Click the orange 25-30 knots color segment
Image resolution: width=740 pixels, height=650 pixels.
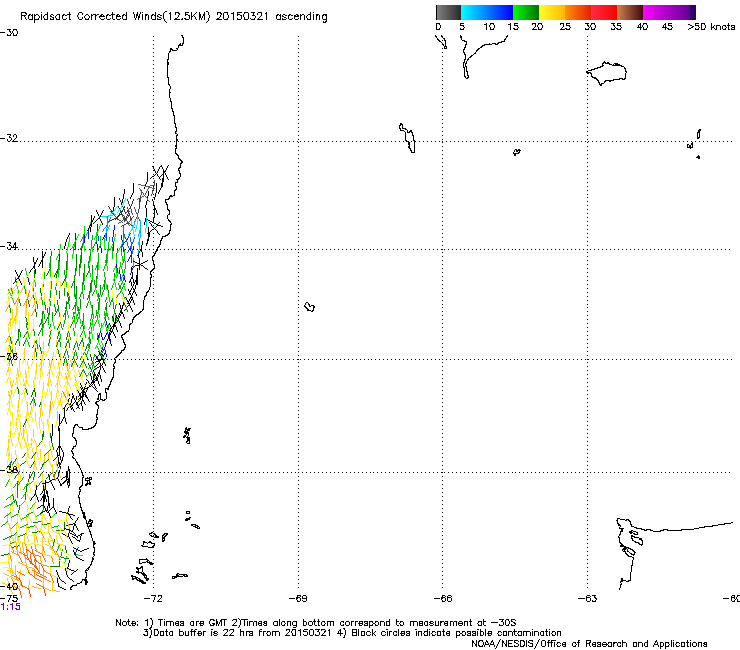pos(578,12)
